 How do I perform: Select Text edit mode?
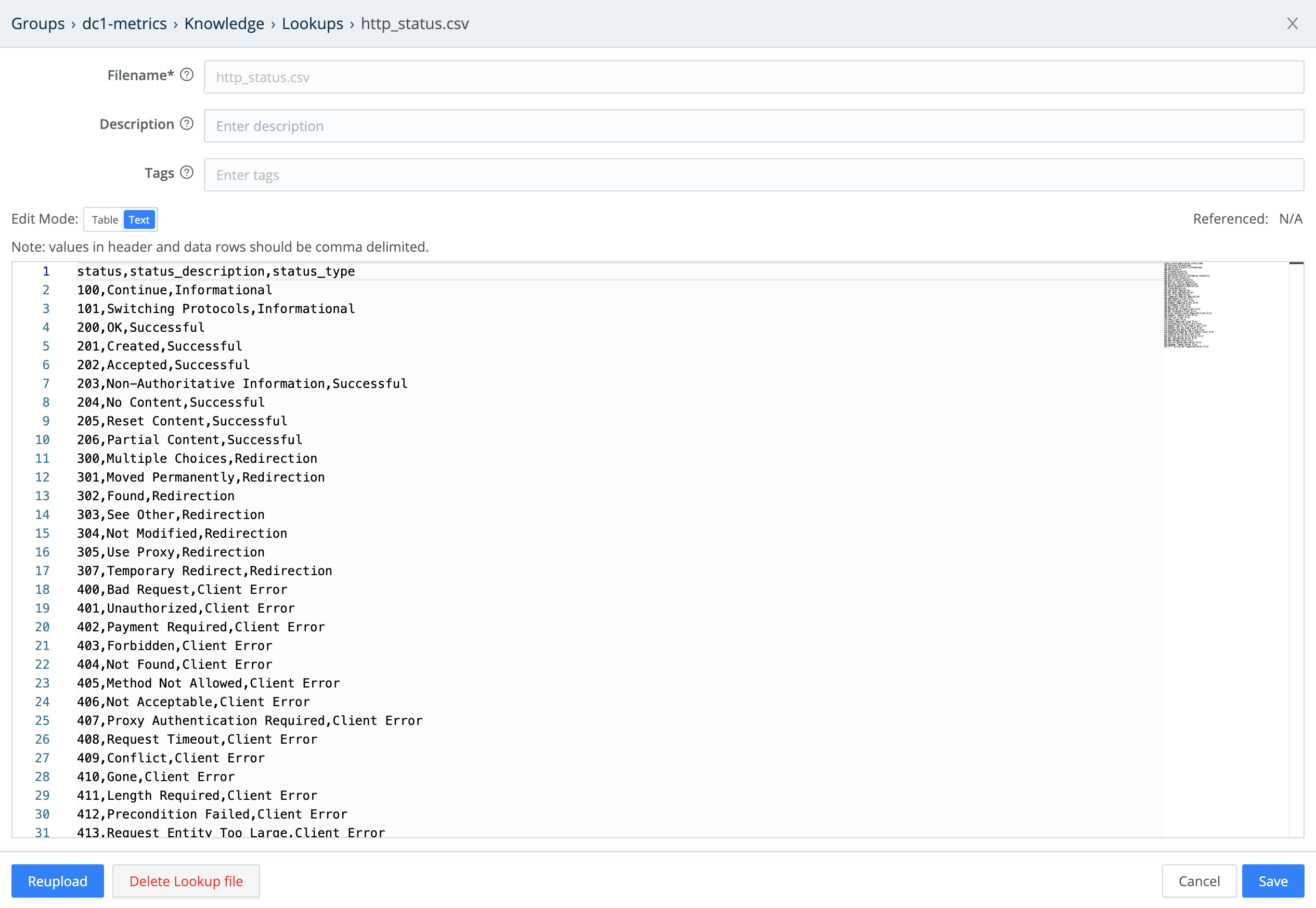139,219
